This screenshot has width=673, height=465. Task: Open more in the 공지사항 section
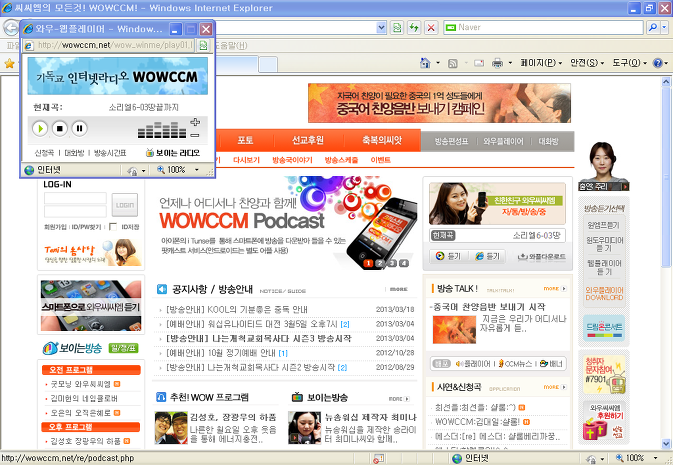[x=399, y=289]
